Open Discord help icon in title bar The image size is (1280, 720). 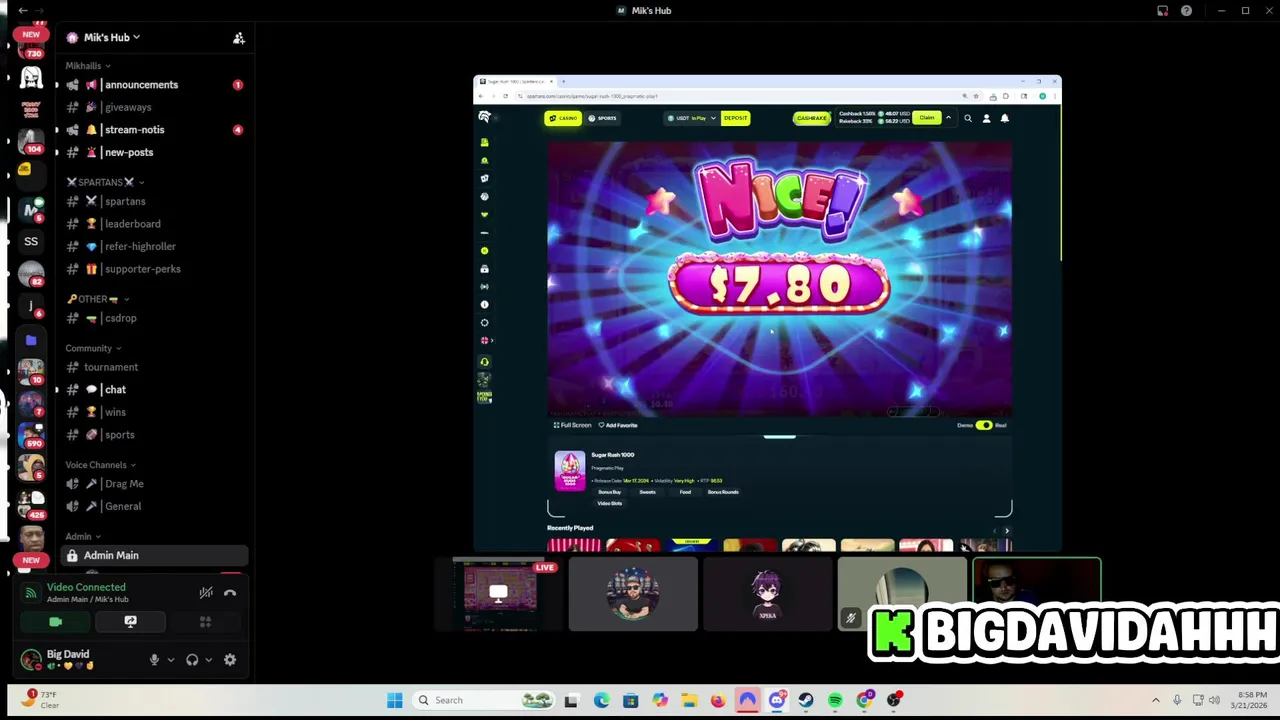pyautogui.click(x=1186, y=11)
